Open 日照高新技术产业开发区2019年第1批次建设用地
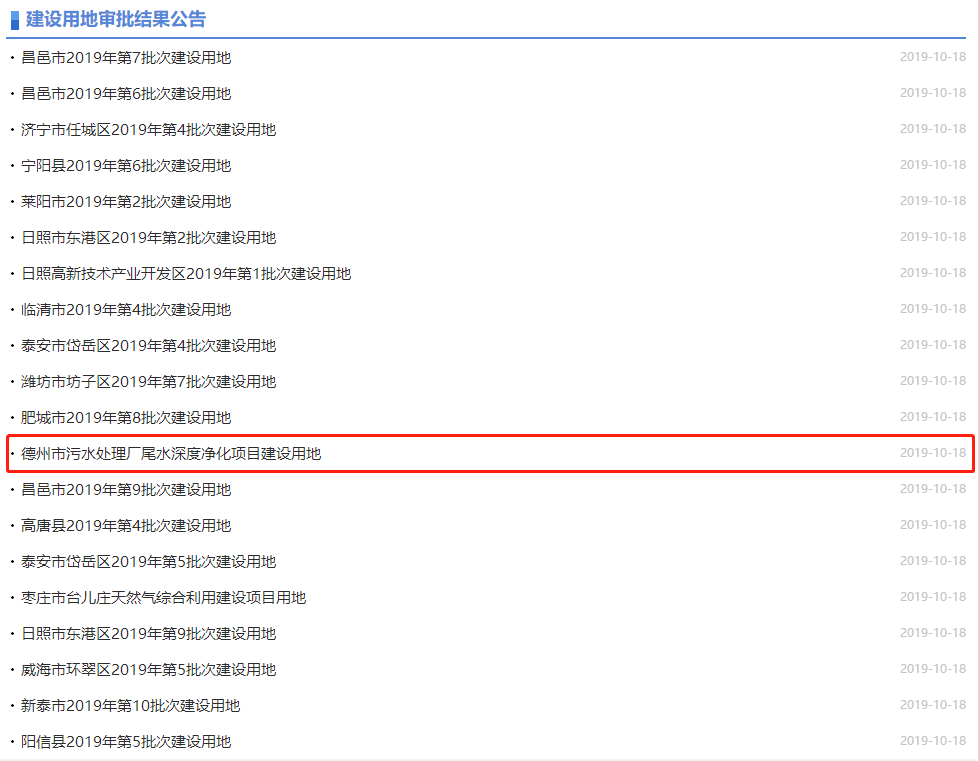 click(186, 273)
